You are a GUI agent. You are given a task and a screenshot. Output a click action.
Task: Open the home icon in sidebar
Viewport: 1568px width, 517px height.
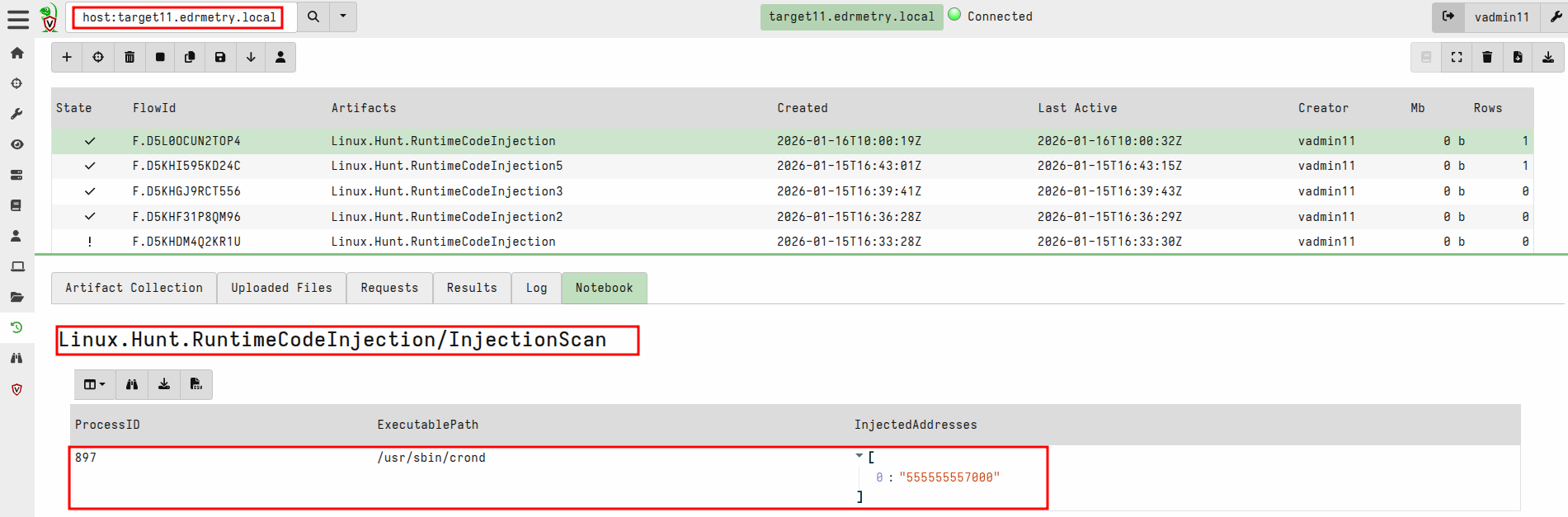16,53
